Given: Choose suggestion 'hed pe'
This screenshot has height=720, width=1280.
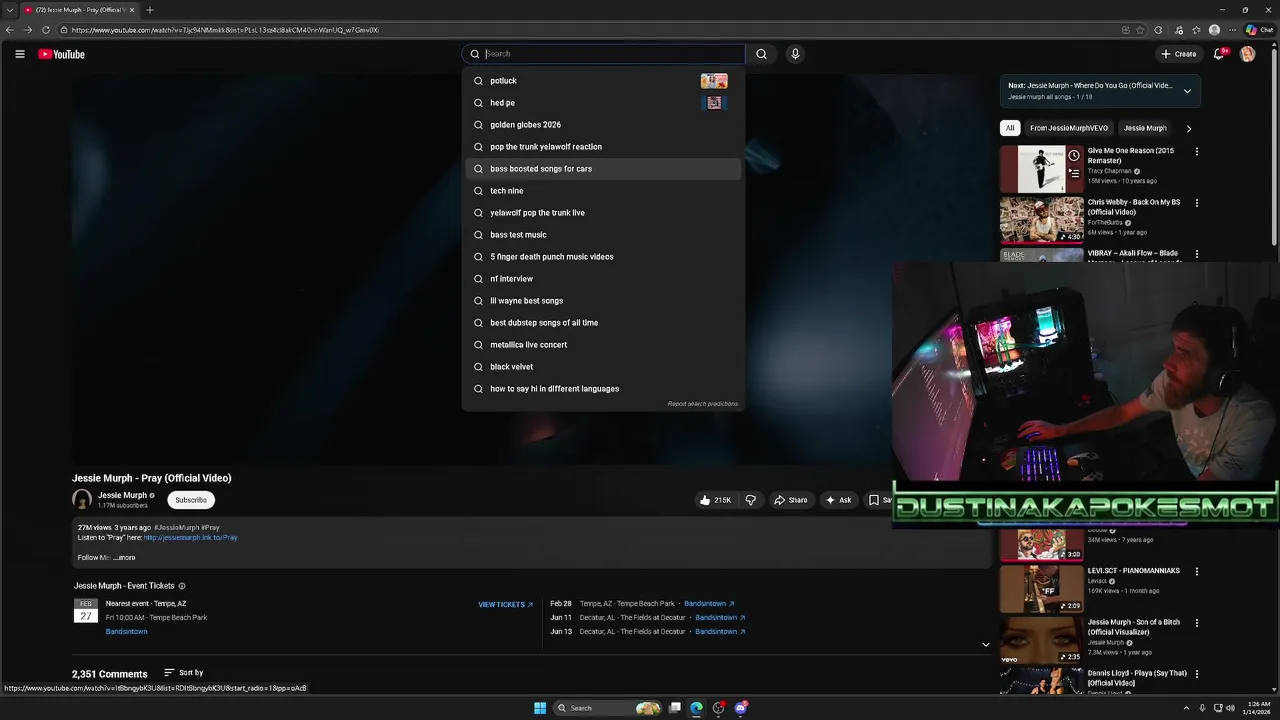Looking at the screenshot, I should pyautogui.click(x=603, y=103).
